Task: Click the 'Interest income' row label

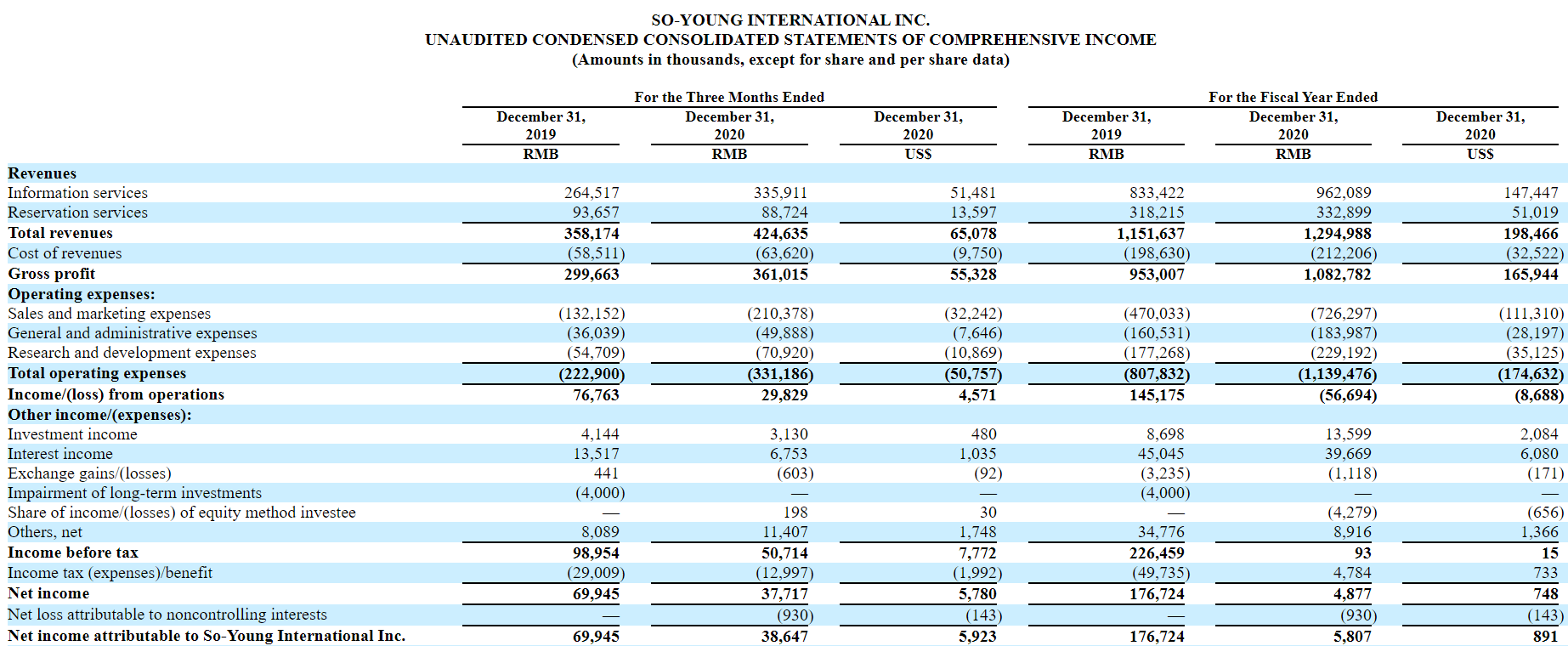Action: 60,454
